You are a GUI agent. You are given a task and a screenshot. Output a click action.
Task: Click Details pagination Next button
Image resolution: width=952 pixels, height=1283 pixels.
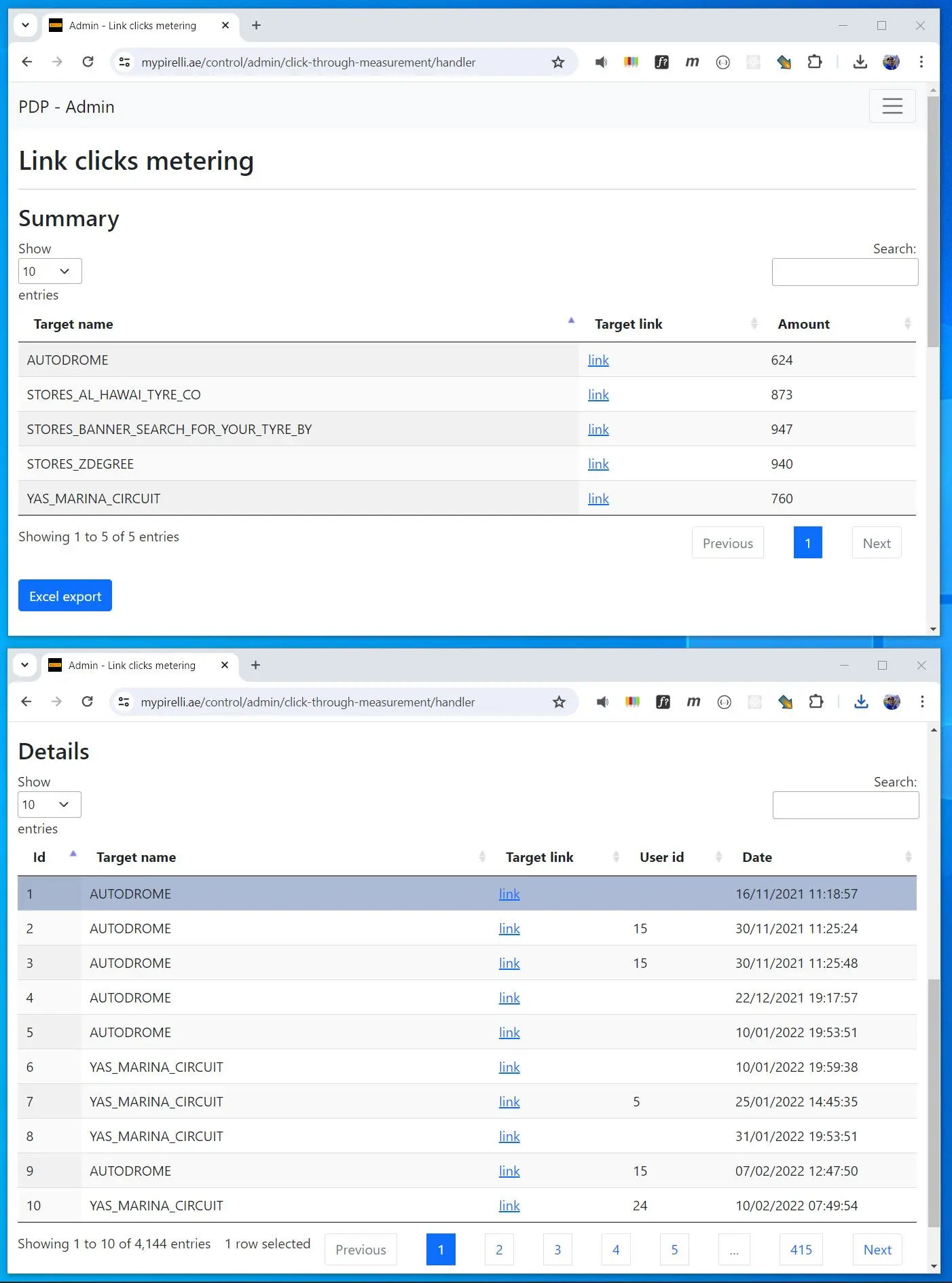877,1250
